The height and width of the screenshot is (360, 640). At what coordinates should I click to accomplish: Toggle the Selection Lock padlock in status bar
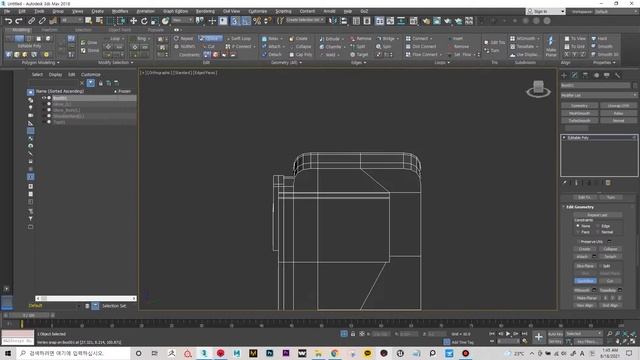[x=353, y=334]
